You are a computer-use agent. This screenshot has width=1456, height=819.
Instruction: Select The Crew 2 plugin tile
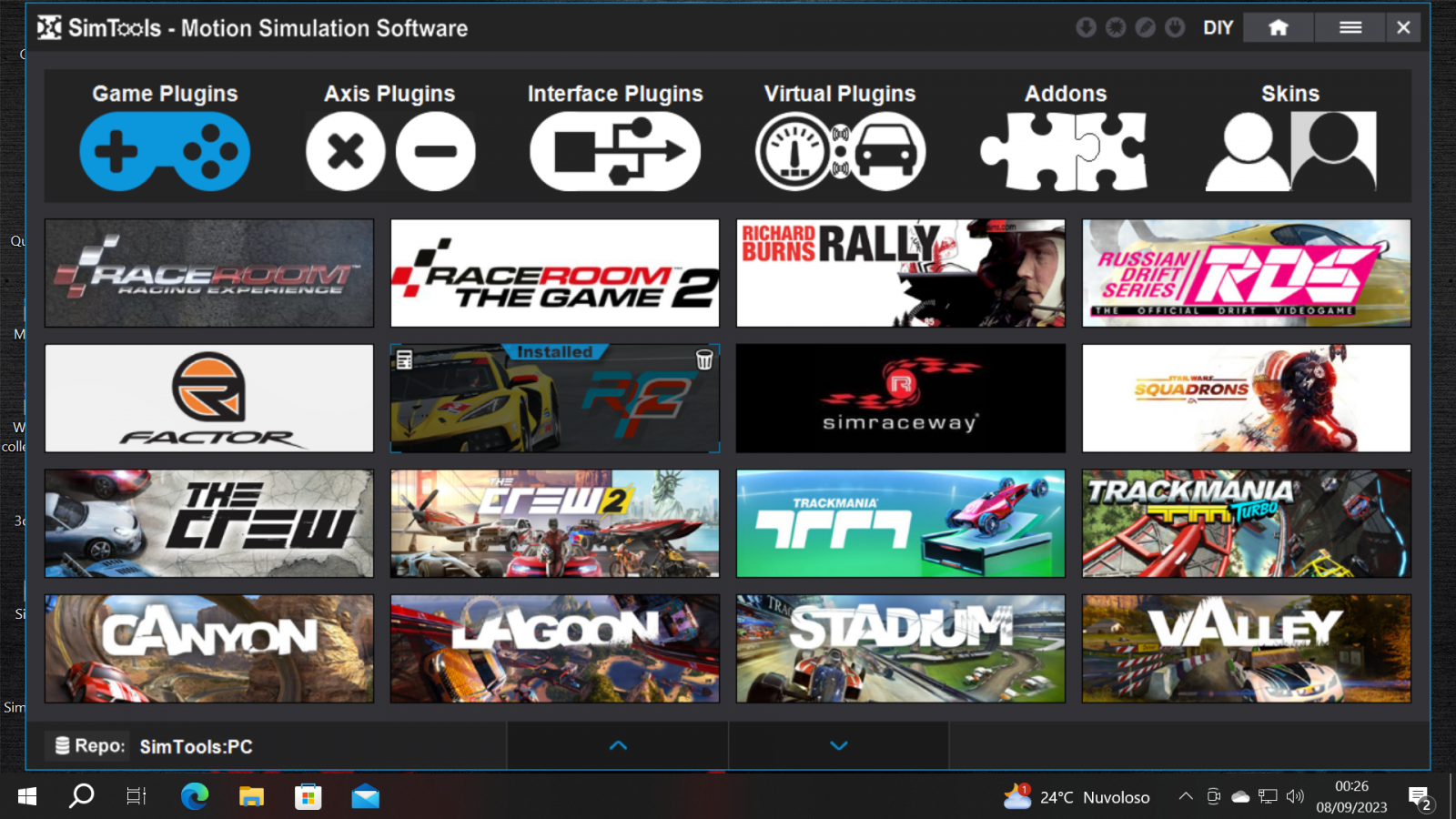(555, 523)
